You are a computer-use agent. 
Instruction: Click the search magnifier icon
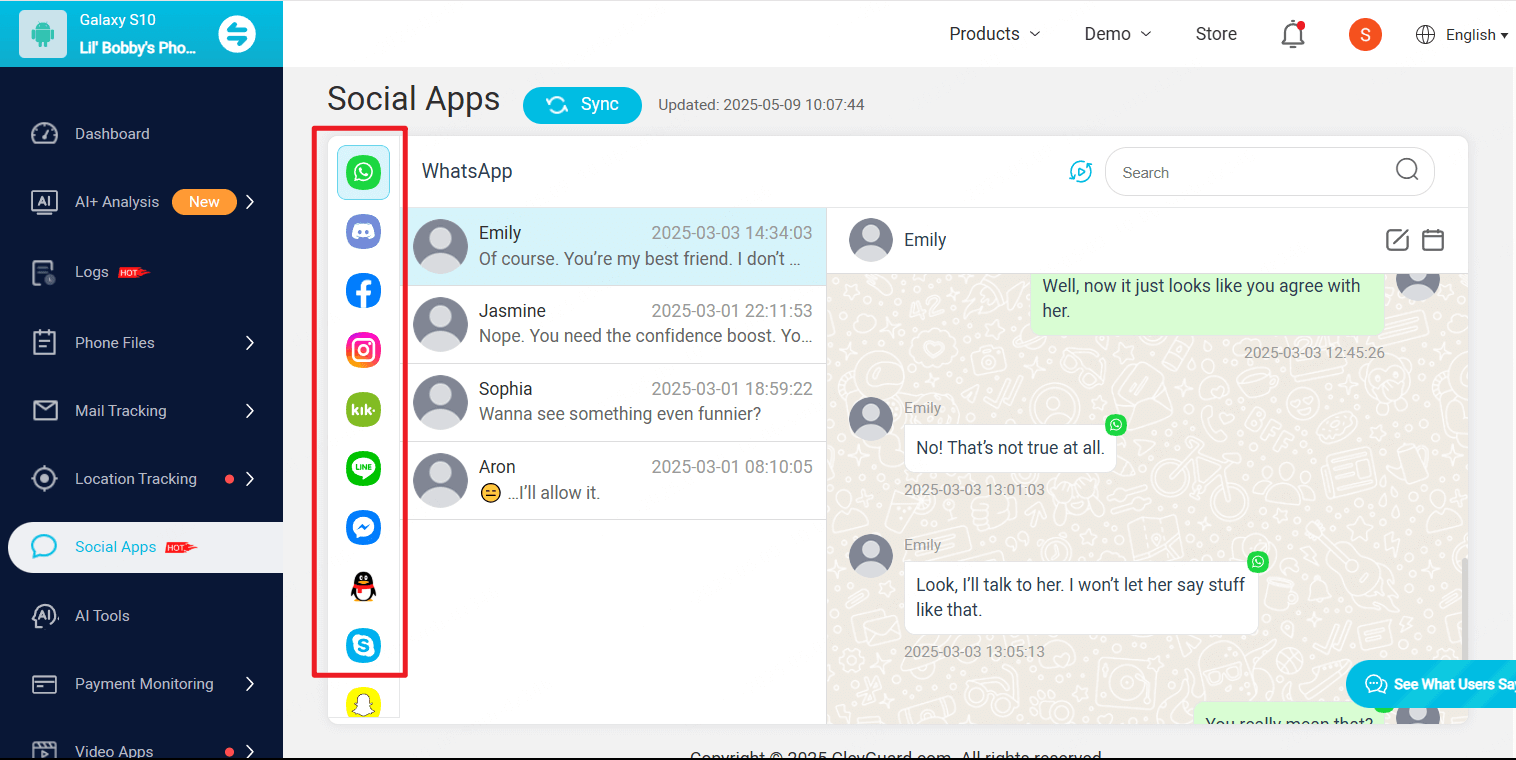[x=1407, y=170]
